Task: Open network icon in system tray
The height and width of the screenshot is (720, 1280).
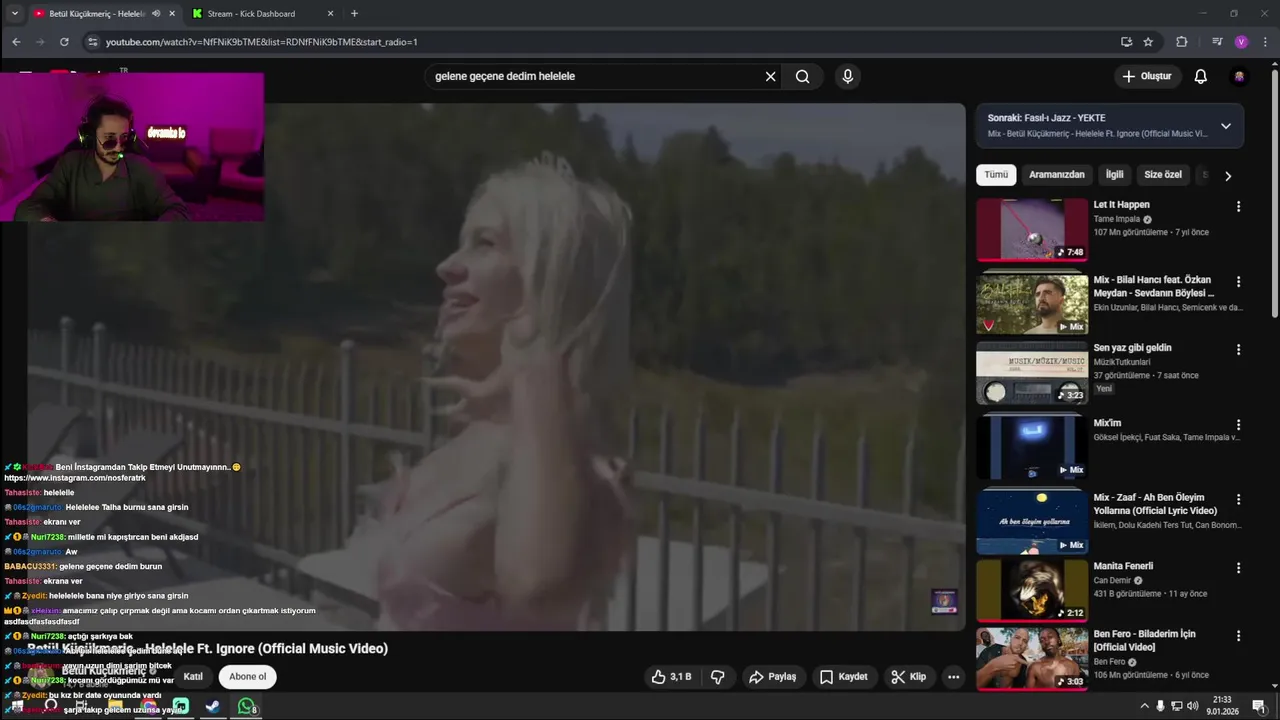Action: (1176, 706)
